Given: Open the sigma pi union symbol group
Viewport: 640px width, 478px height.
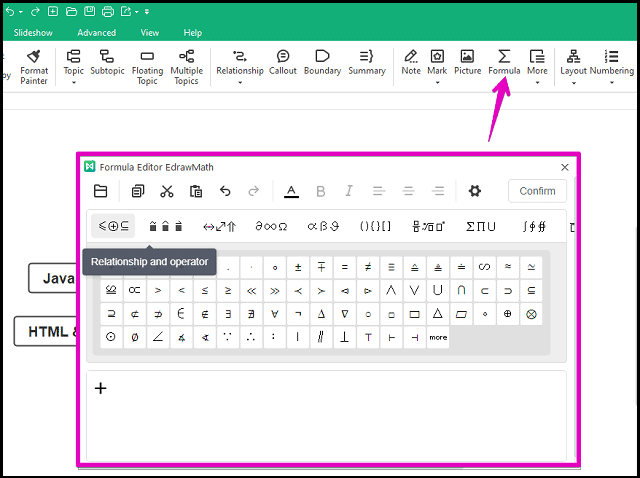Looking at the screenshot, I should (x=481, y=226).
